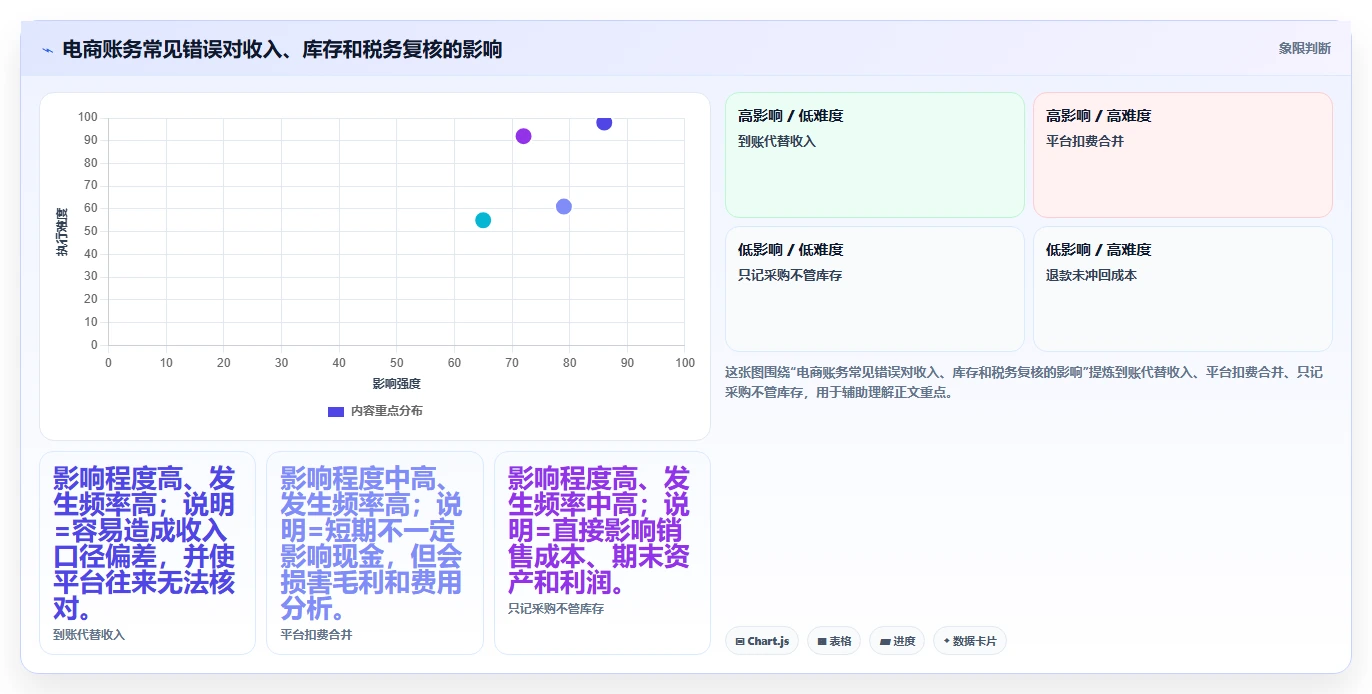Open the 低影响 / 低难度 quadrant card
Screen dimensions: 1372x694
pos(875,289)
